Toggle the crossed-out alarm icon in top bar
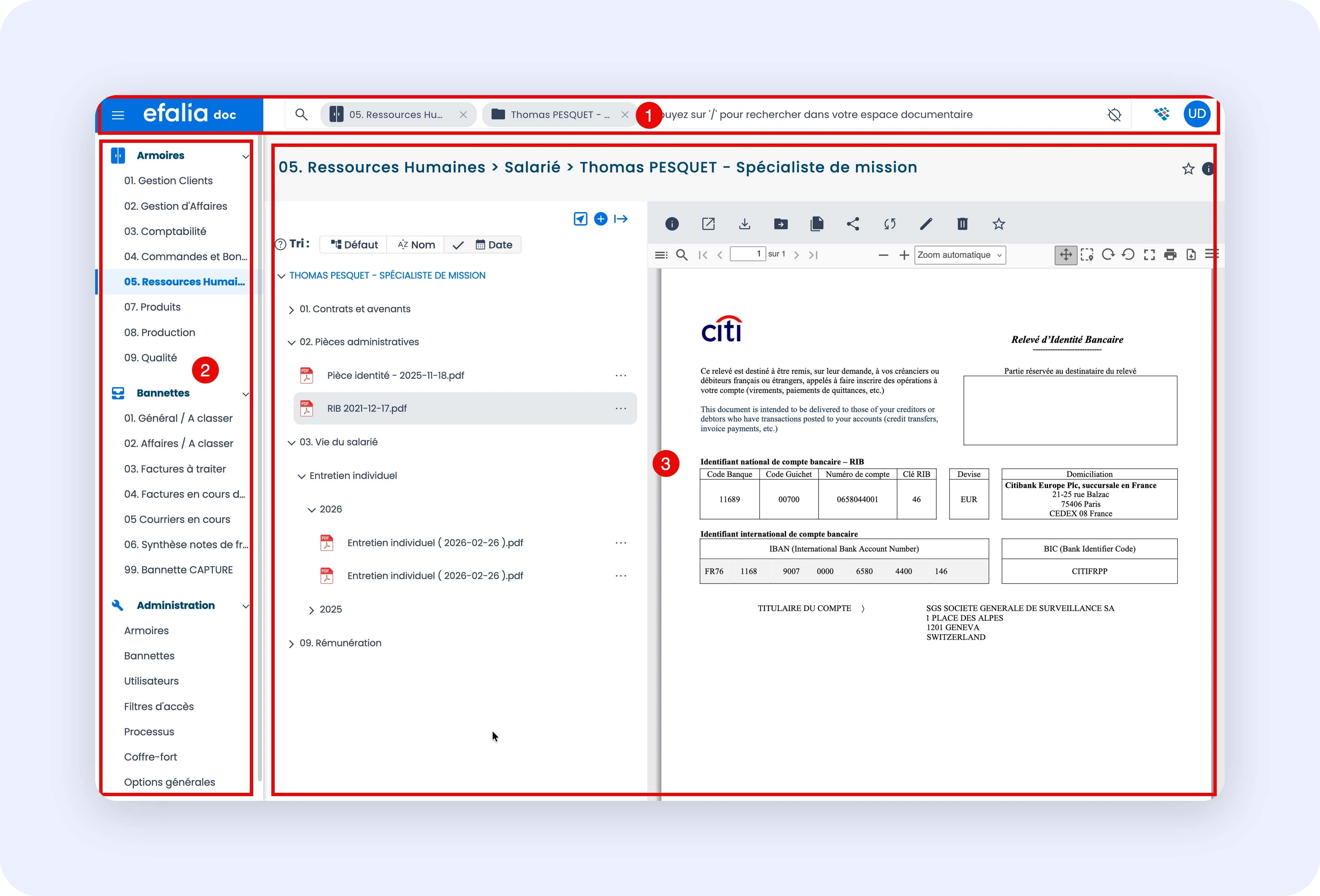Screen dimensions: 1320x896 pos(1115,115)
